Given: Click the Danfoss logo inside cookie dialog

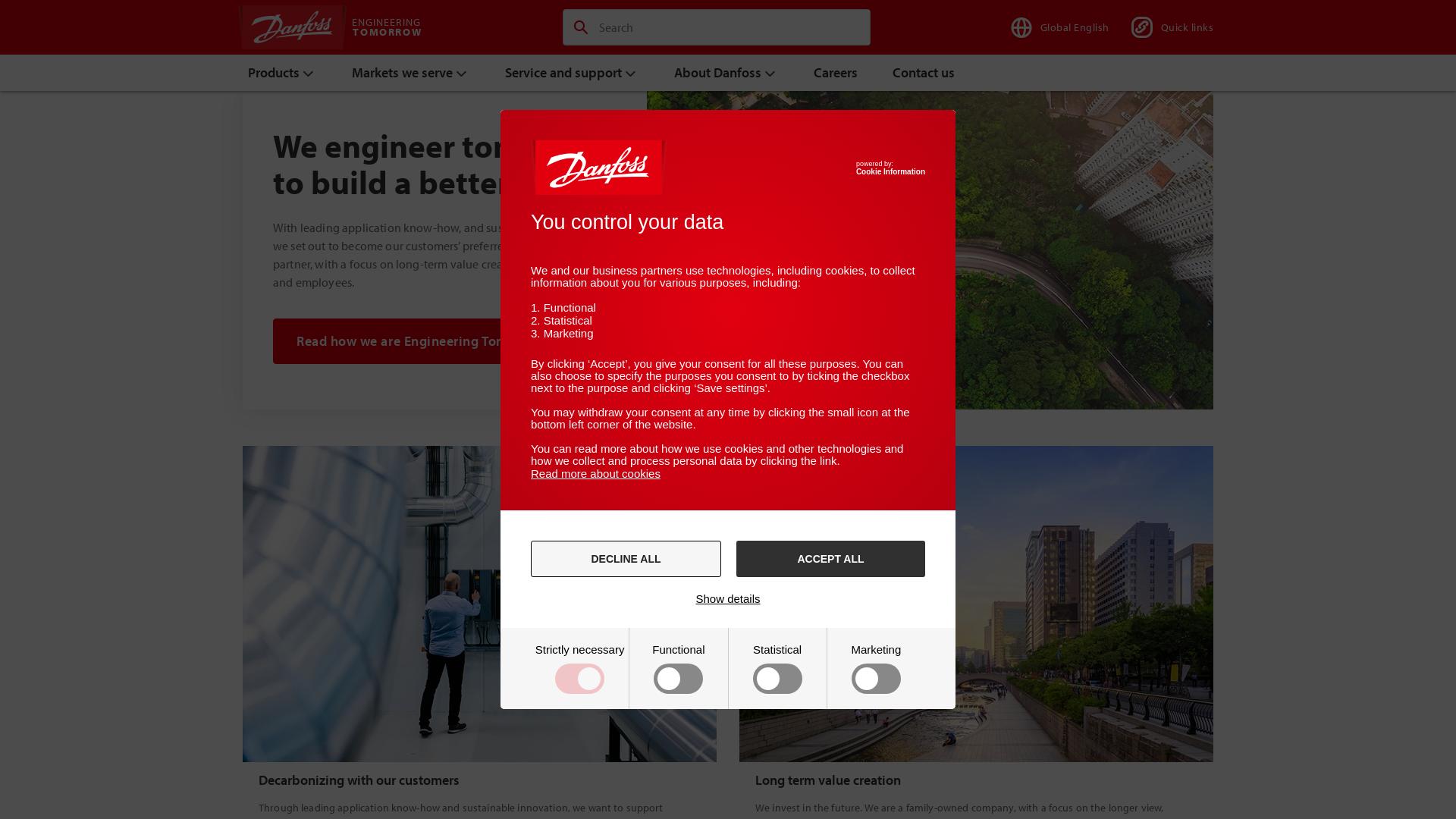Looking at the screenshot, I should click(x=598, y=167).
